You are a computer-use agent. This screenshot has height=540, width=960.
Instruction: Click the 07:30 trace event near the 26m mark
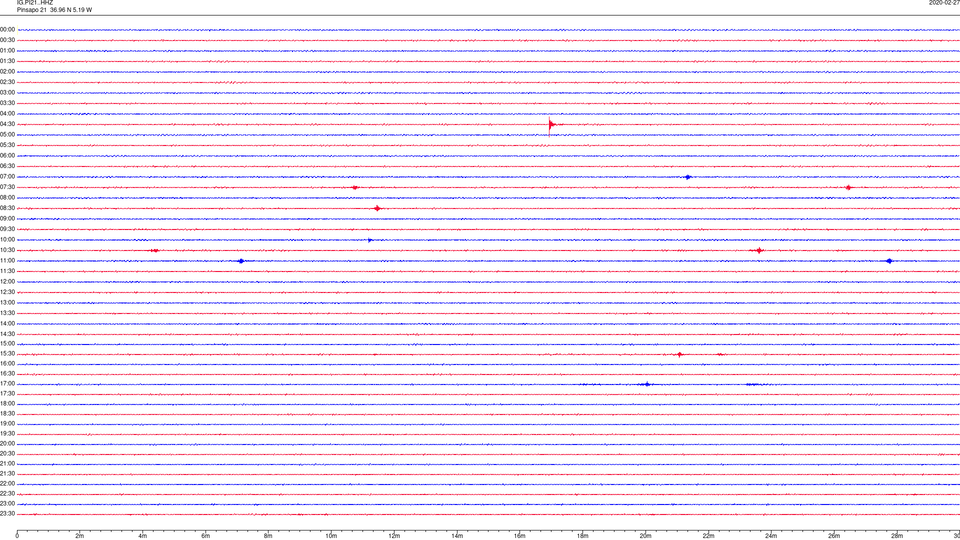pos(848,188)
